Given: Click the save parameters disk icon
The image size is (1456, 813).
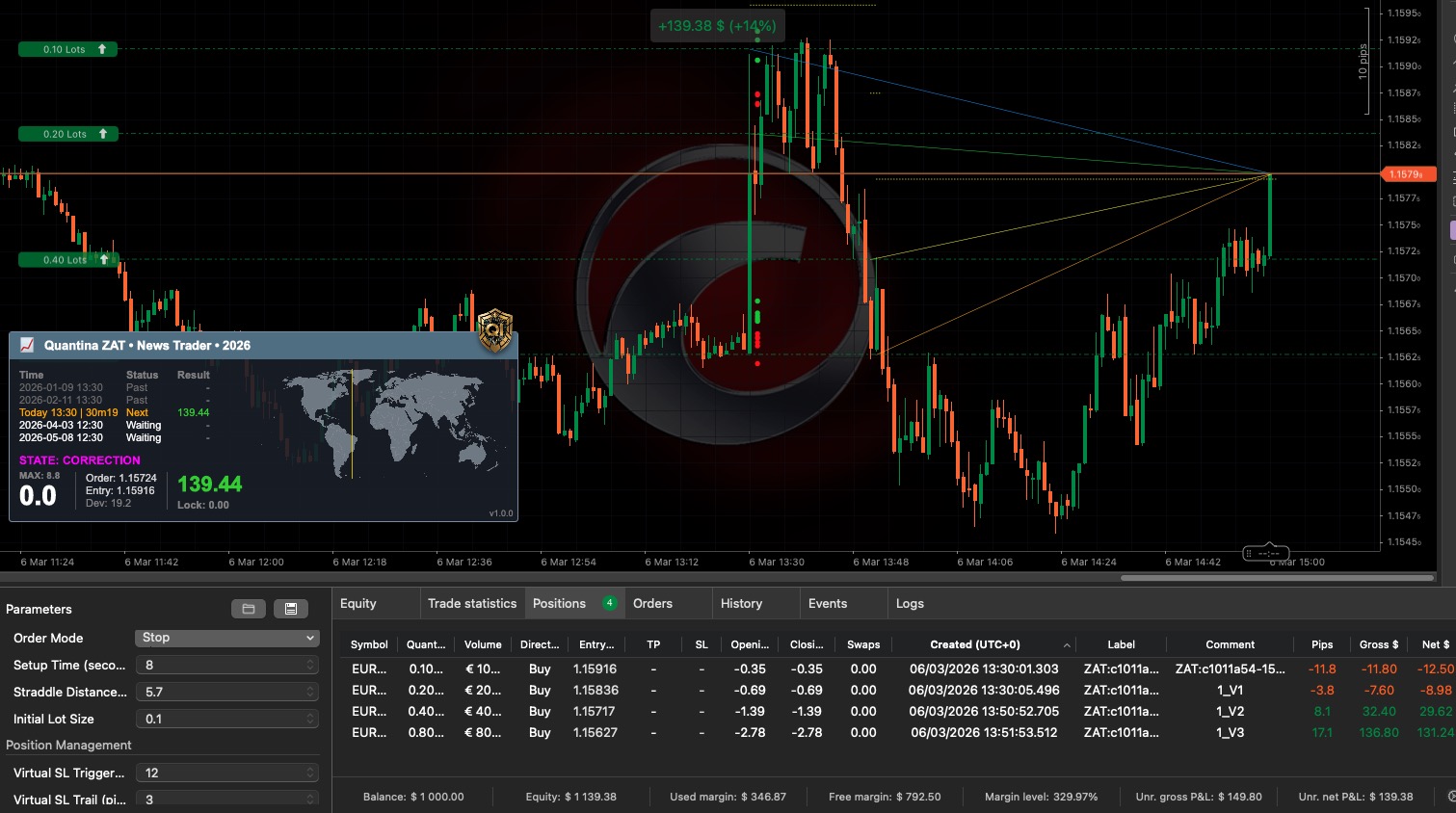Looking at the screenshot, I should pyautogui.click(x=290, y=609).
